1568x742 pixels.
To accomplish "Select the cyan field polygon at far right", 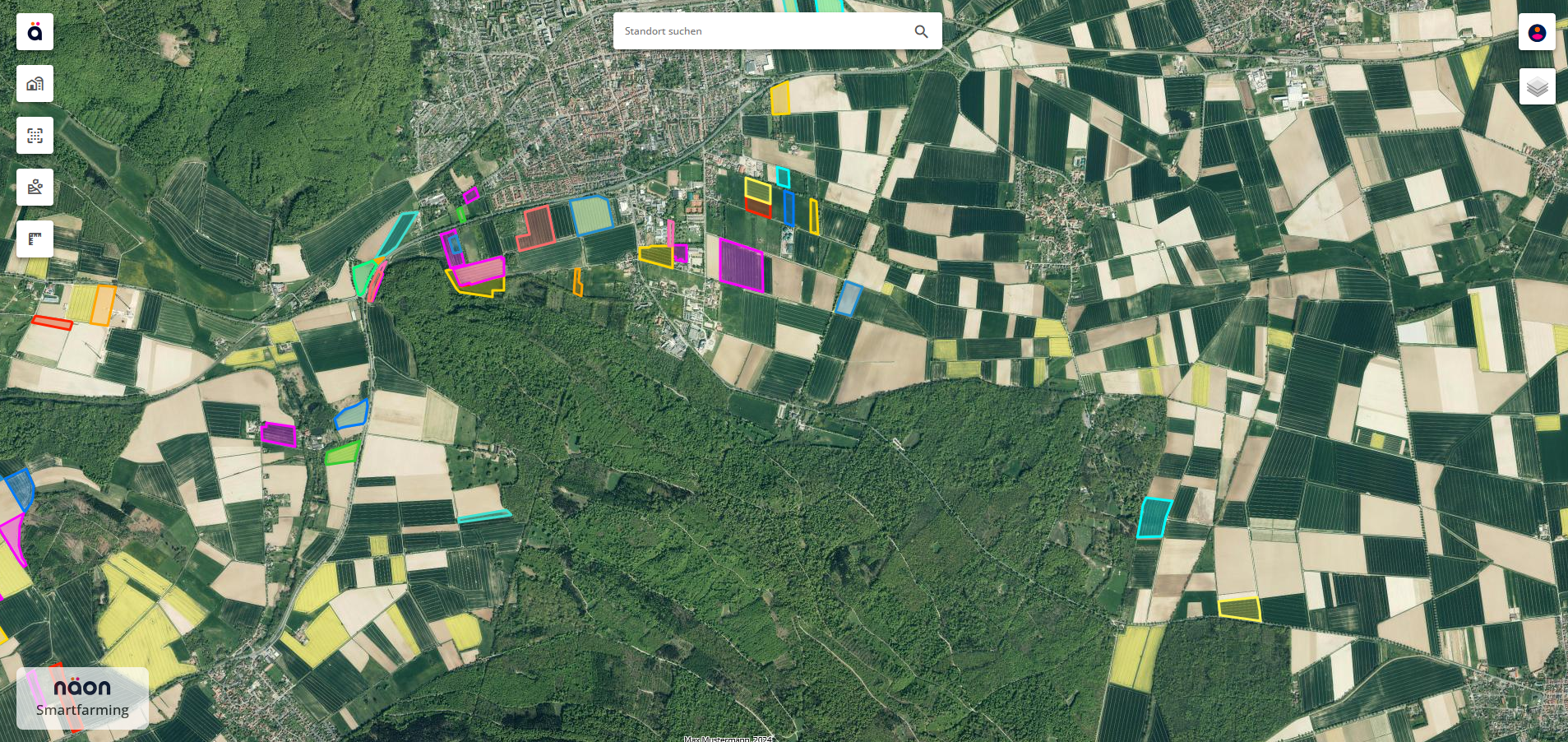I will tap(1154, 517).
